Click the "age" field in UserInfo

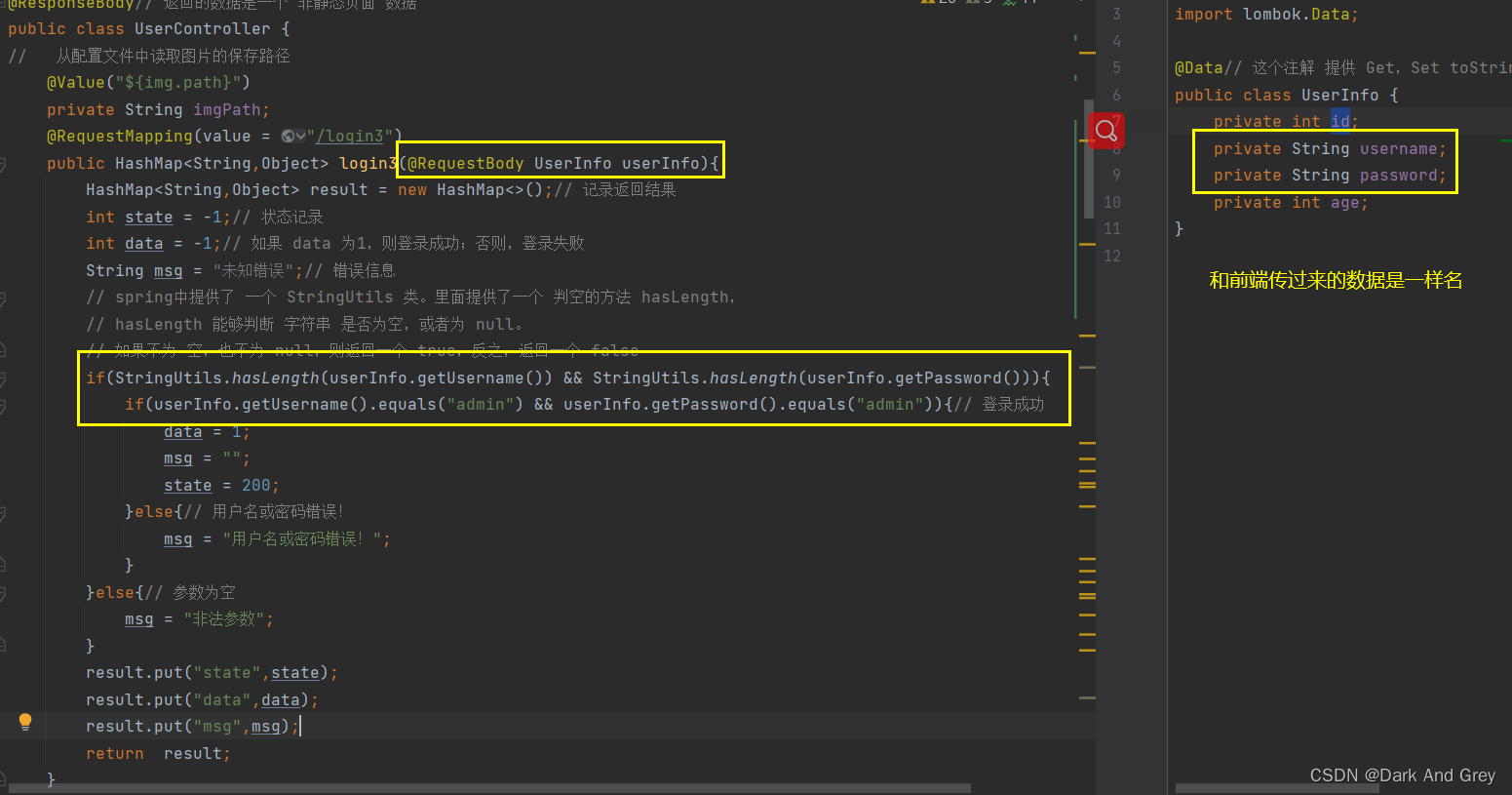(x=1344, y=202)
